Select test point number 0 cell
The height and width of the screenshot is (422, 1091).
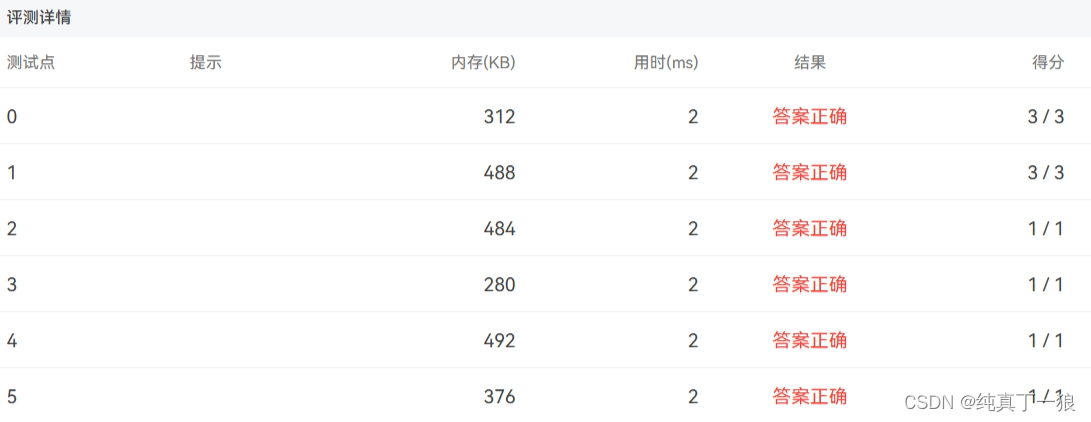coord(12,116)
